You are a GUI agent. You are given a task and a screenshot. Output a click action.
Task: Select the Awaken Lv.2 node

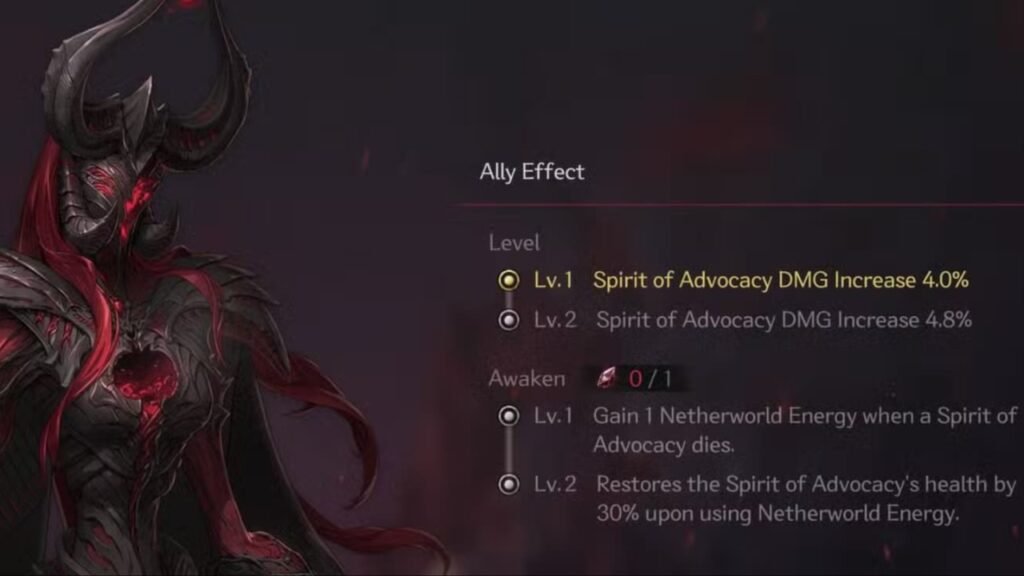[509, 485]
